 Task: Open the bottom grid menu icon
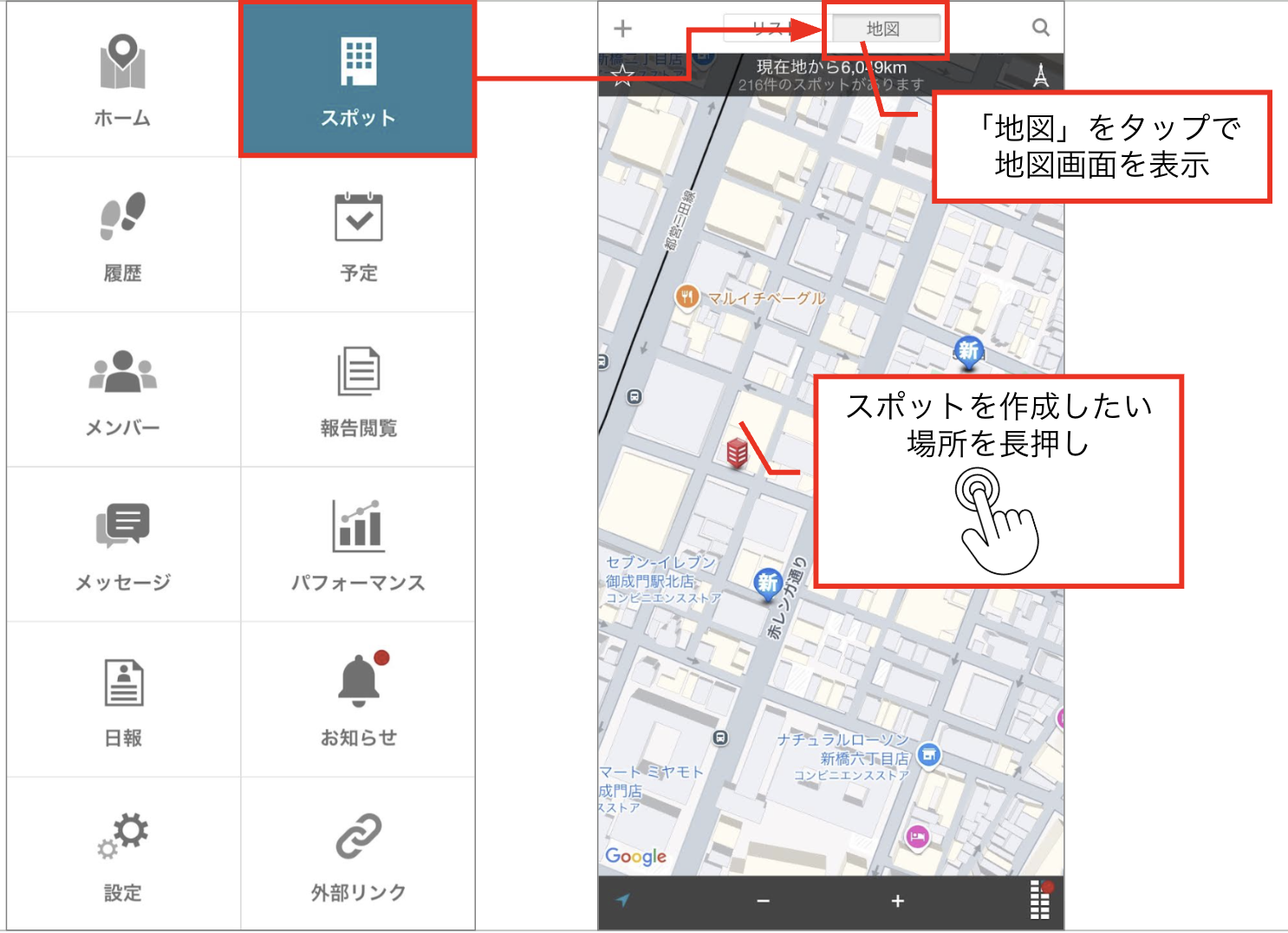[x=1040, y=900]
